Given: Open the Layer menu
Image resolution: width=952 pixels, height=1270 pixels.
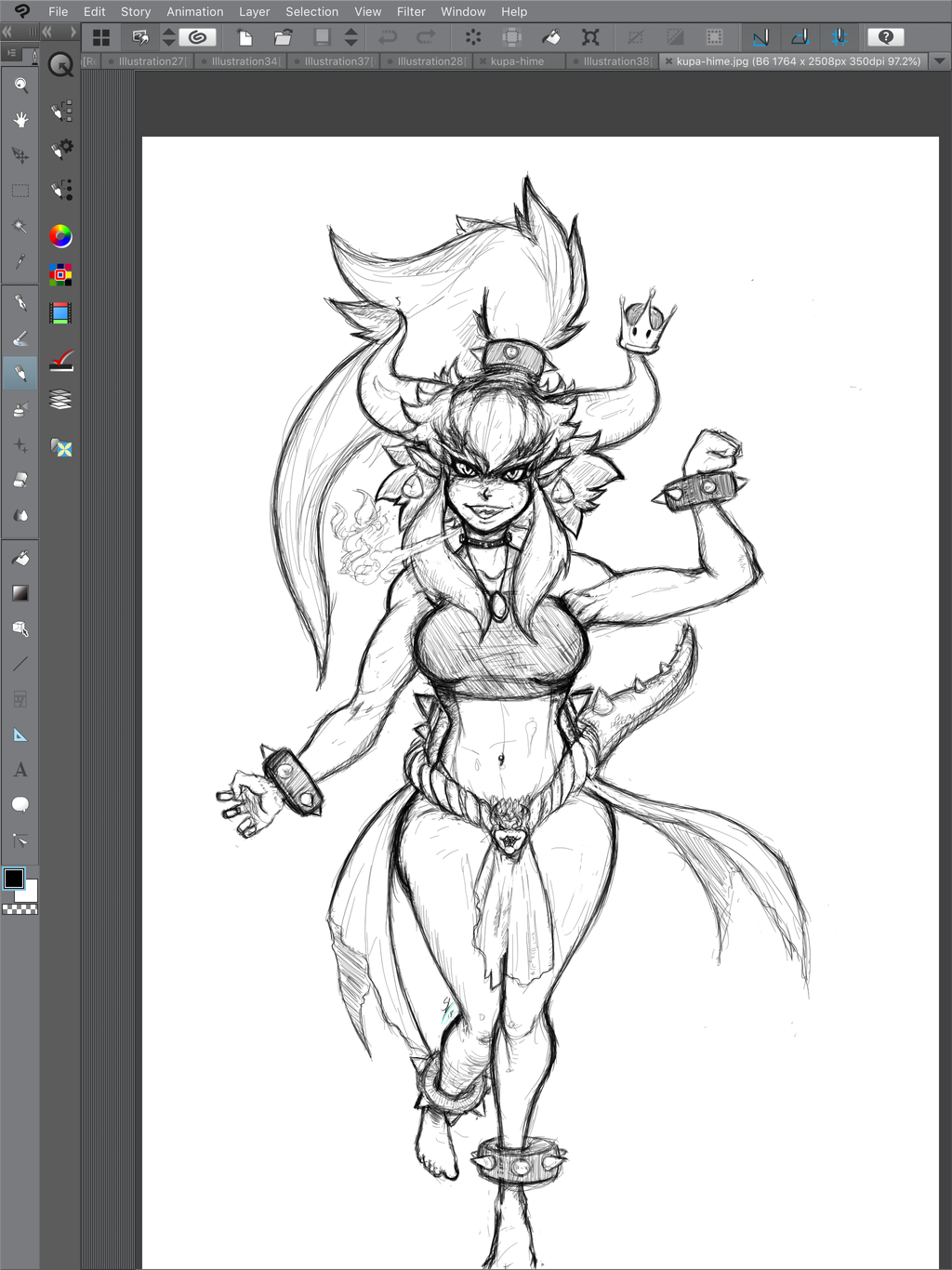Looking at the screenshot, I should pyautogui.click(x=255, y=12).
